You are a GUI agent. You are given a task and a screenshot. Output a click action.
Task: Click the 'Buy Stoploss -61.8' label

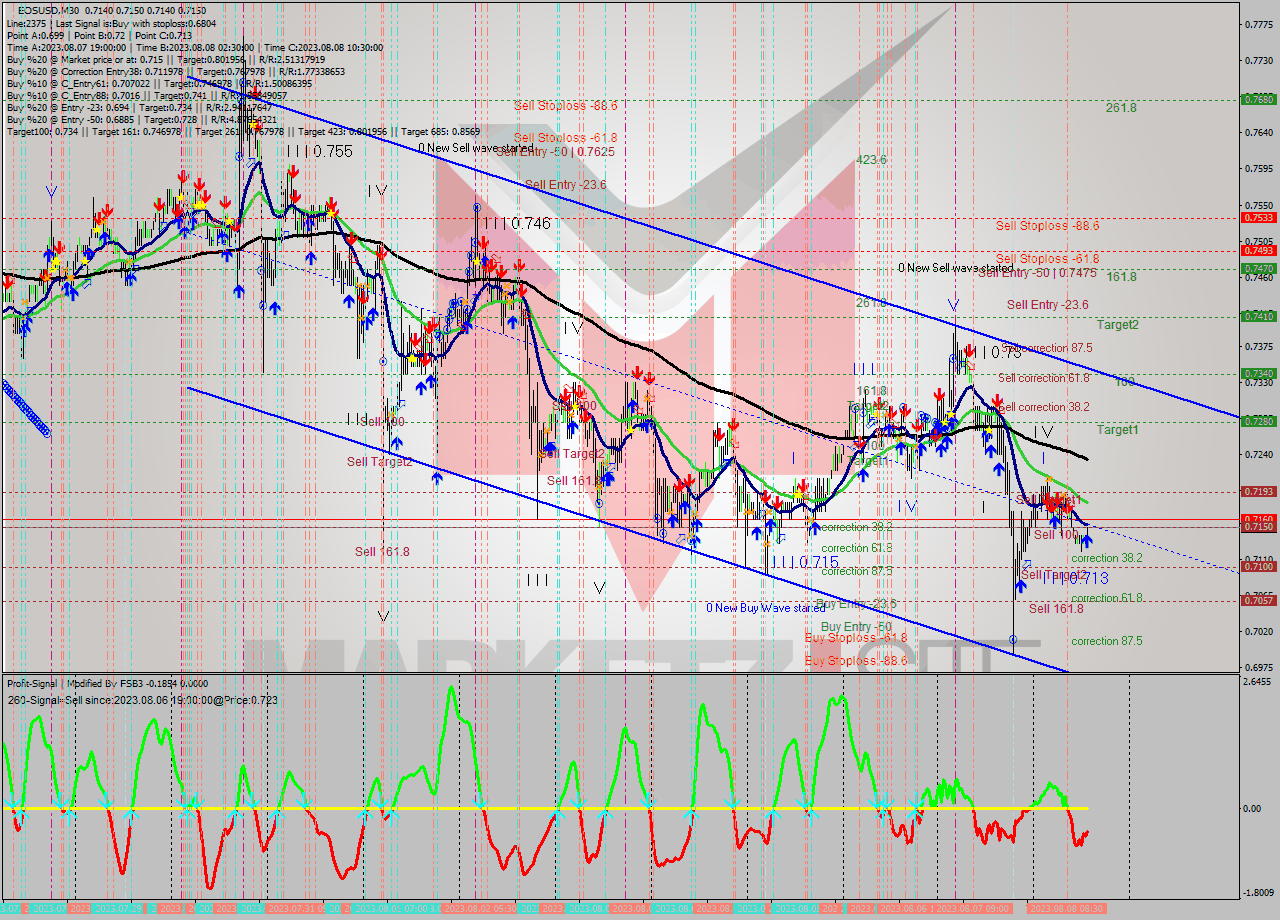(x=856, y=637)
